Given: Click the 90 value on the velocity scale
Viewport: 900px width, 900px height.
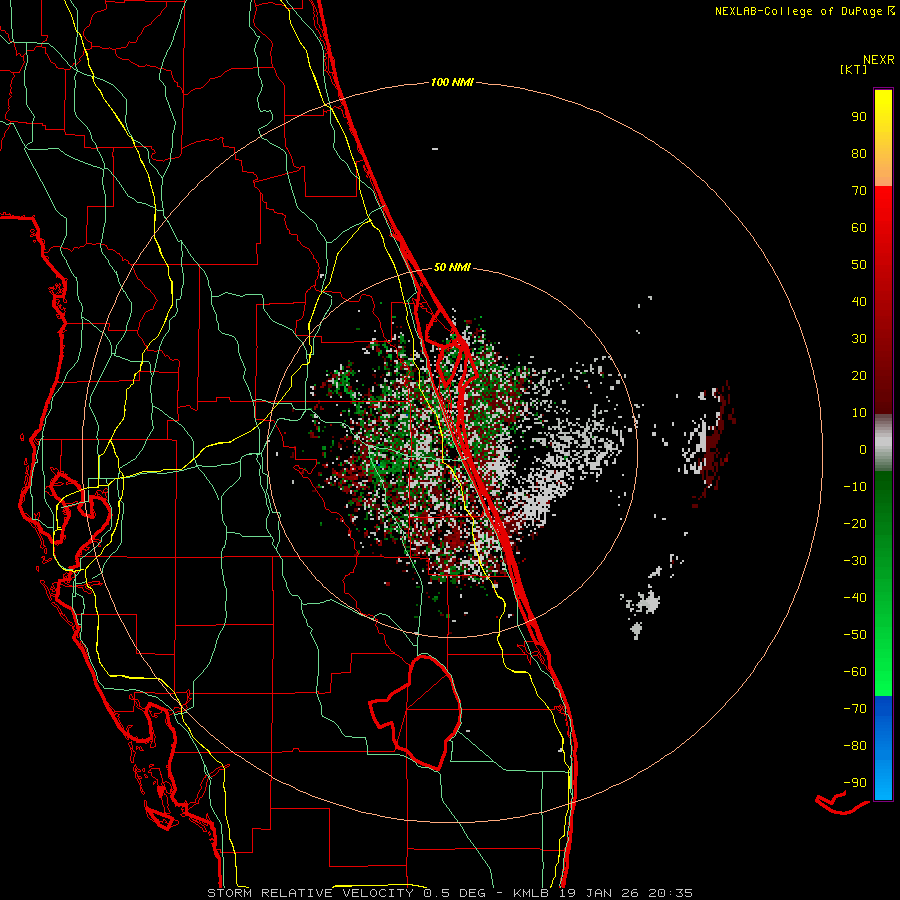Looking at the screenshot, I should click(x=859, y=117).
